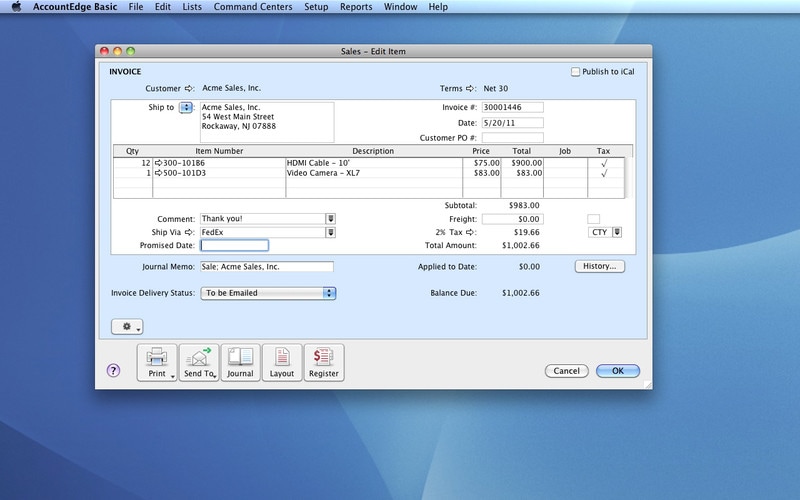Open the Ship to address selector
800x500 pixels.
[186, 108]
